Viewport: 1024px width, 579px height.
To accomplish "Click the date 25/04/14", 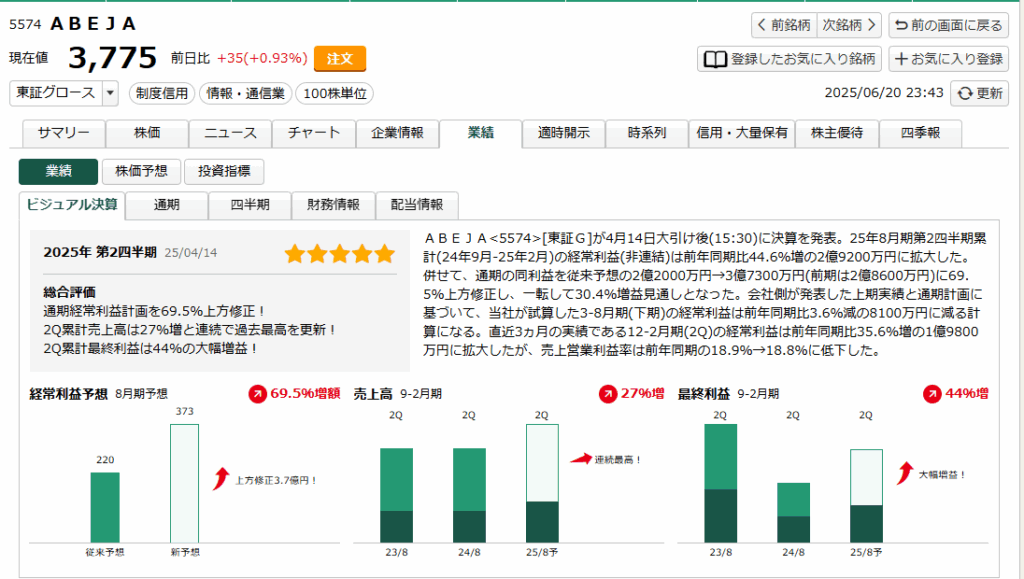I will 191,253.
